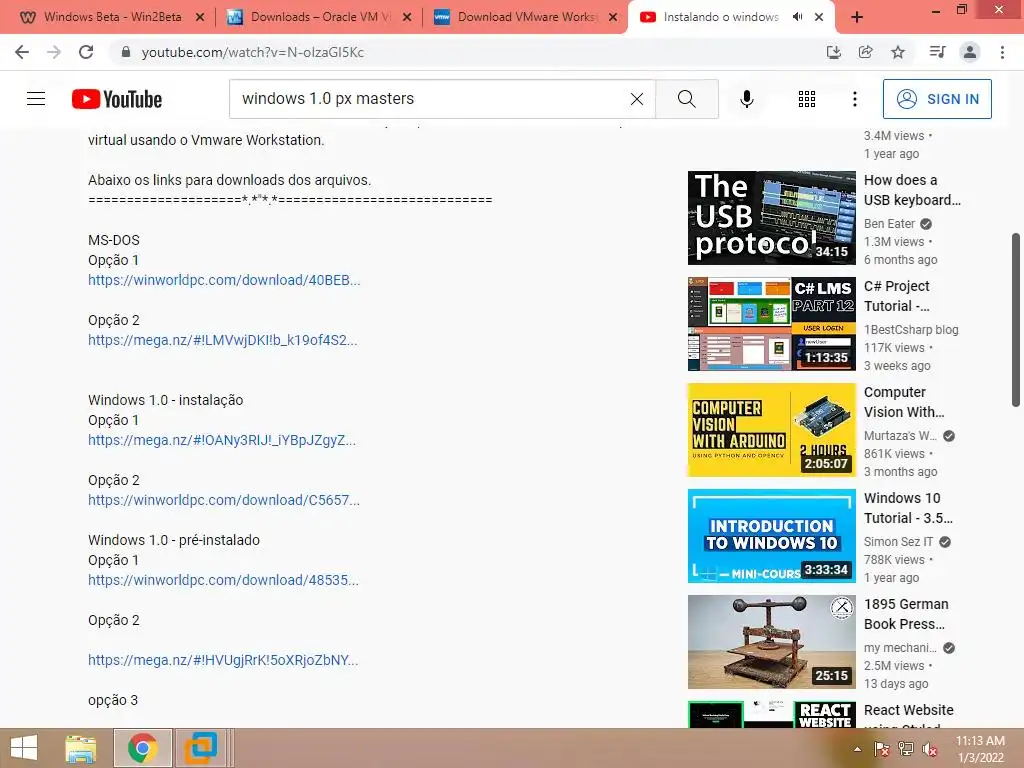This screenshot has width=1024, height=768.
Task: Open the YouTube apps grid
Action: pos(807,99)
